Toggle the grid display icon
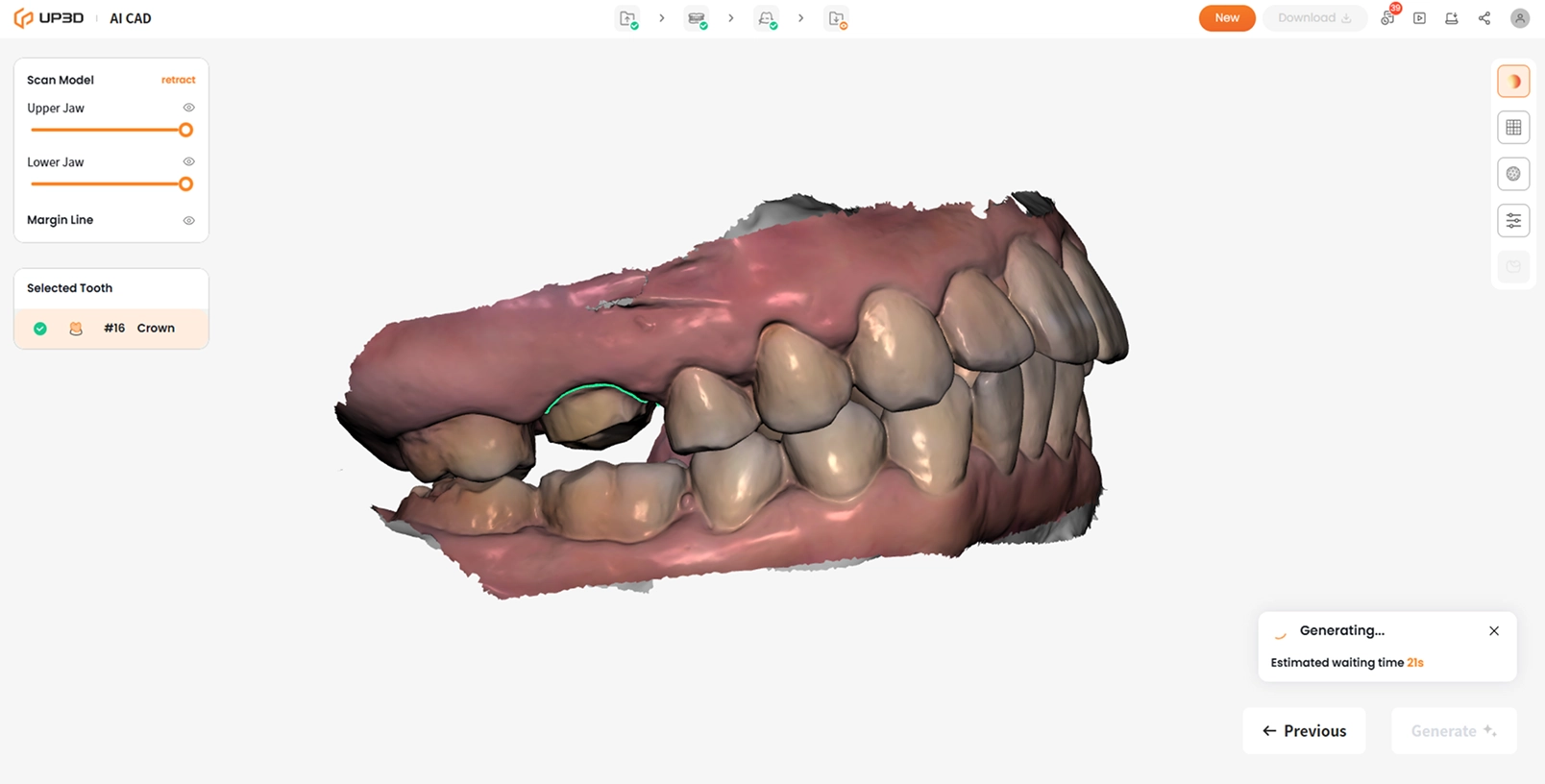The width and height of the screenshot is (1545, 784). click(1513, 127)
